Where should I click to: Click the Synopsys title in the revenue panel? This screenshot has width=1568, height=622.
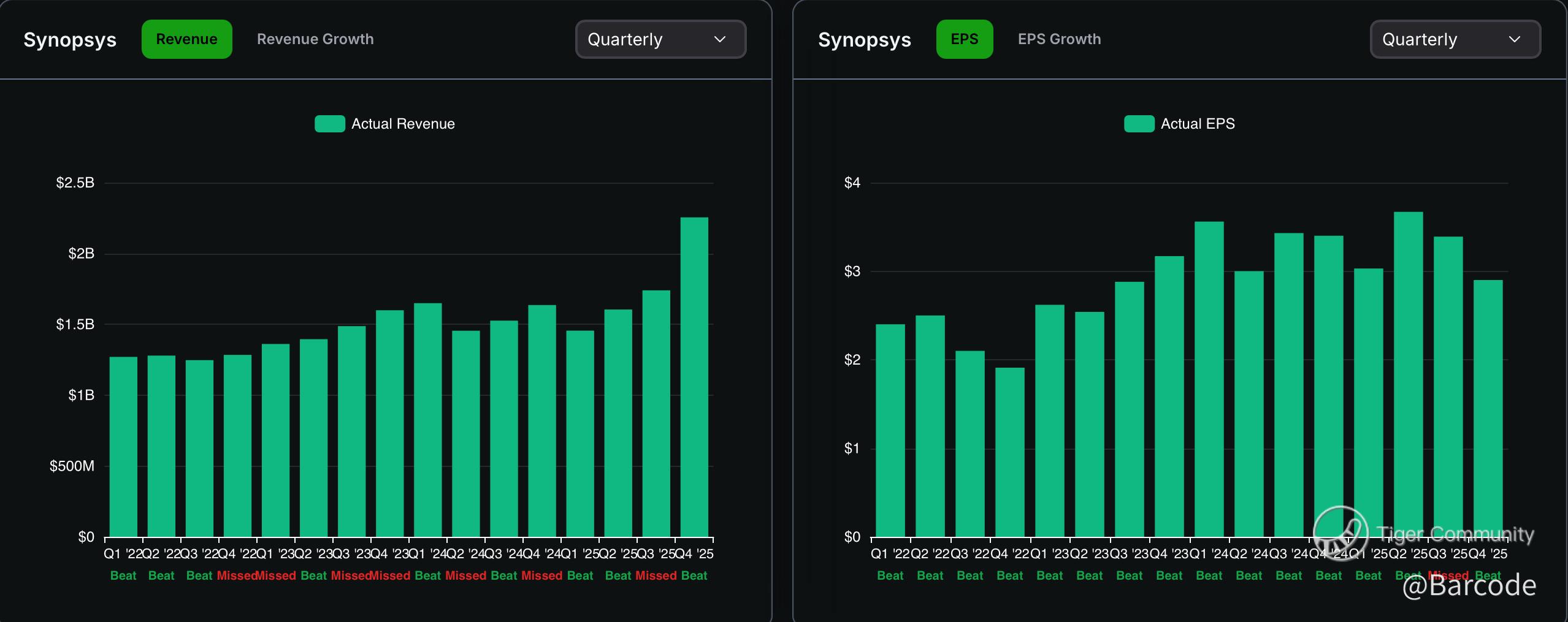(70, 39)
